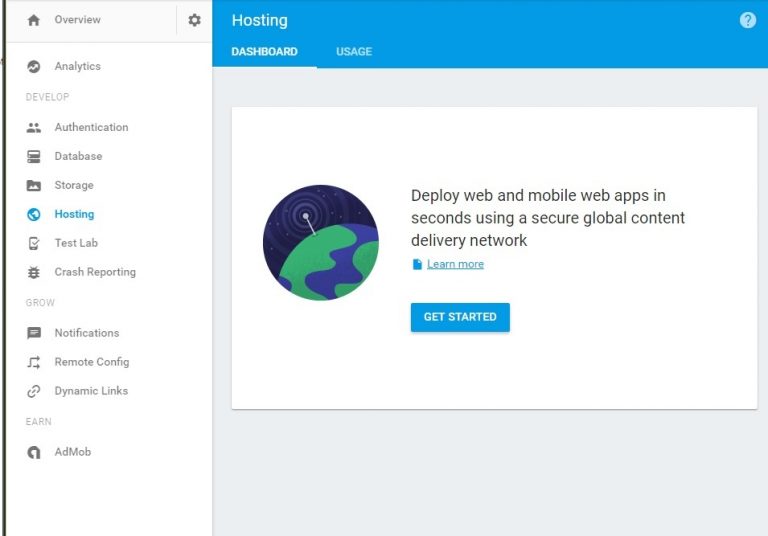Screen dimensions: 768x536
Task: Click the document icon beside Learn more
Action: pos(417,264)
